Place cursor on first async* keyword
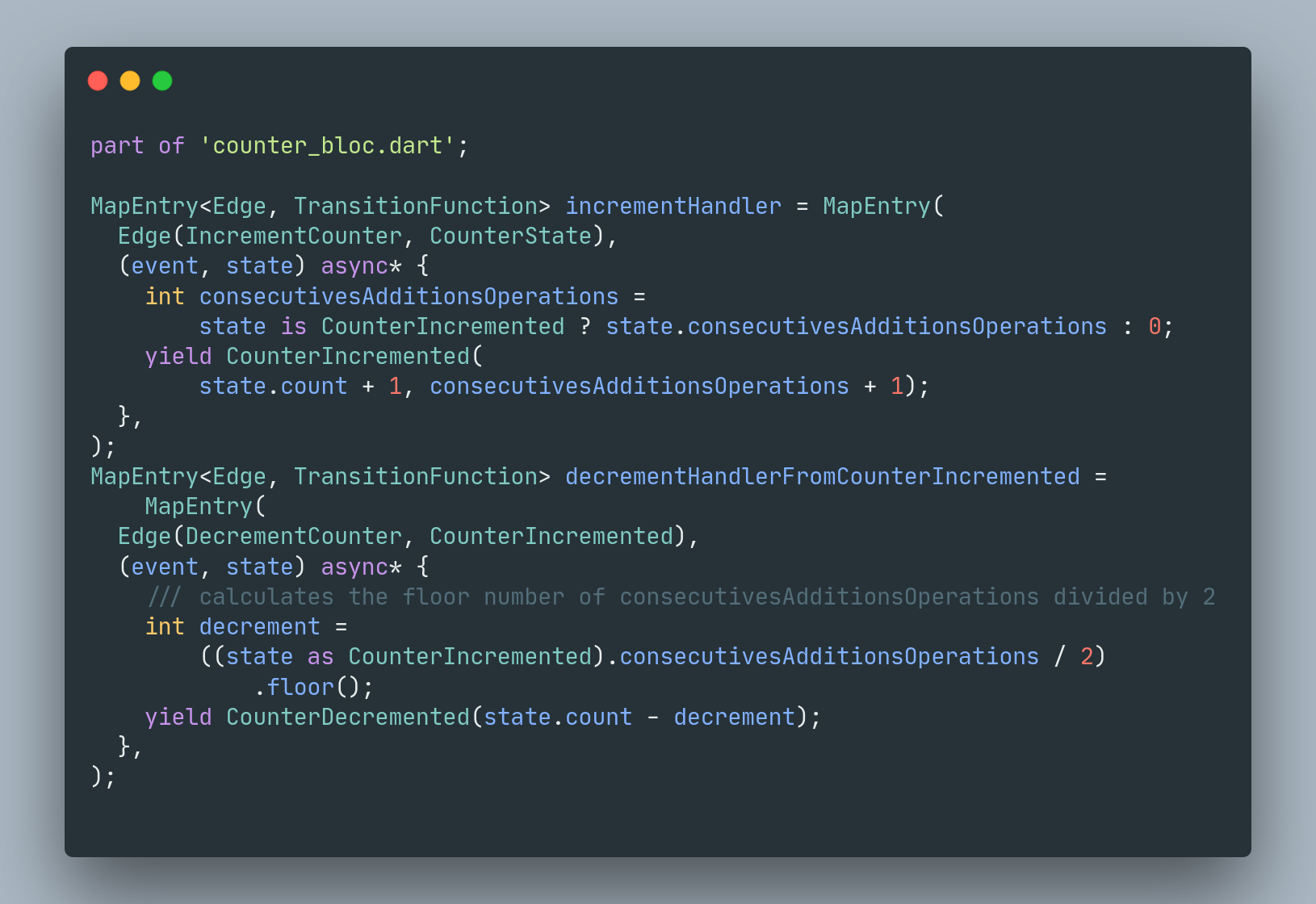Screen dimensions: 1316x904 [361, 266]
